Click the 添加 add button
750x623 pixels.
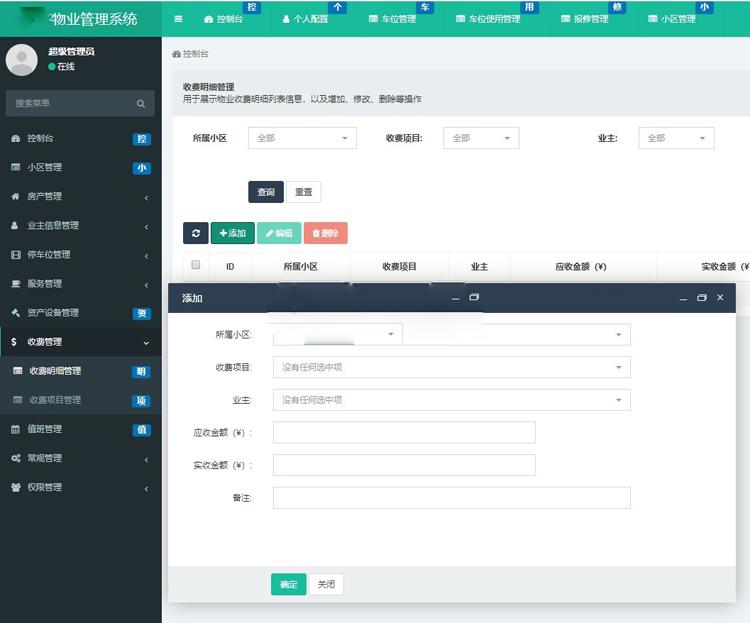[232, 233]
